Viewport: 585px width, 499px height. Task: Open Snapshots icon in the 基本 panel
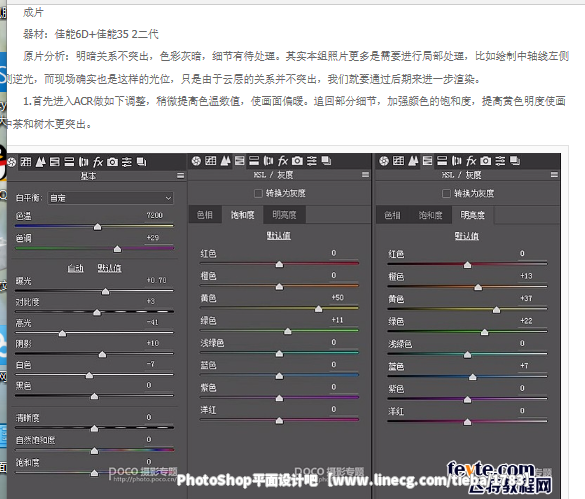141,162
